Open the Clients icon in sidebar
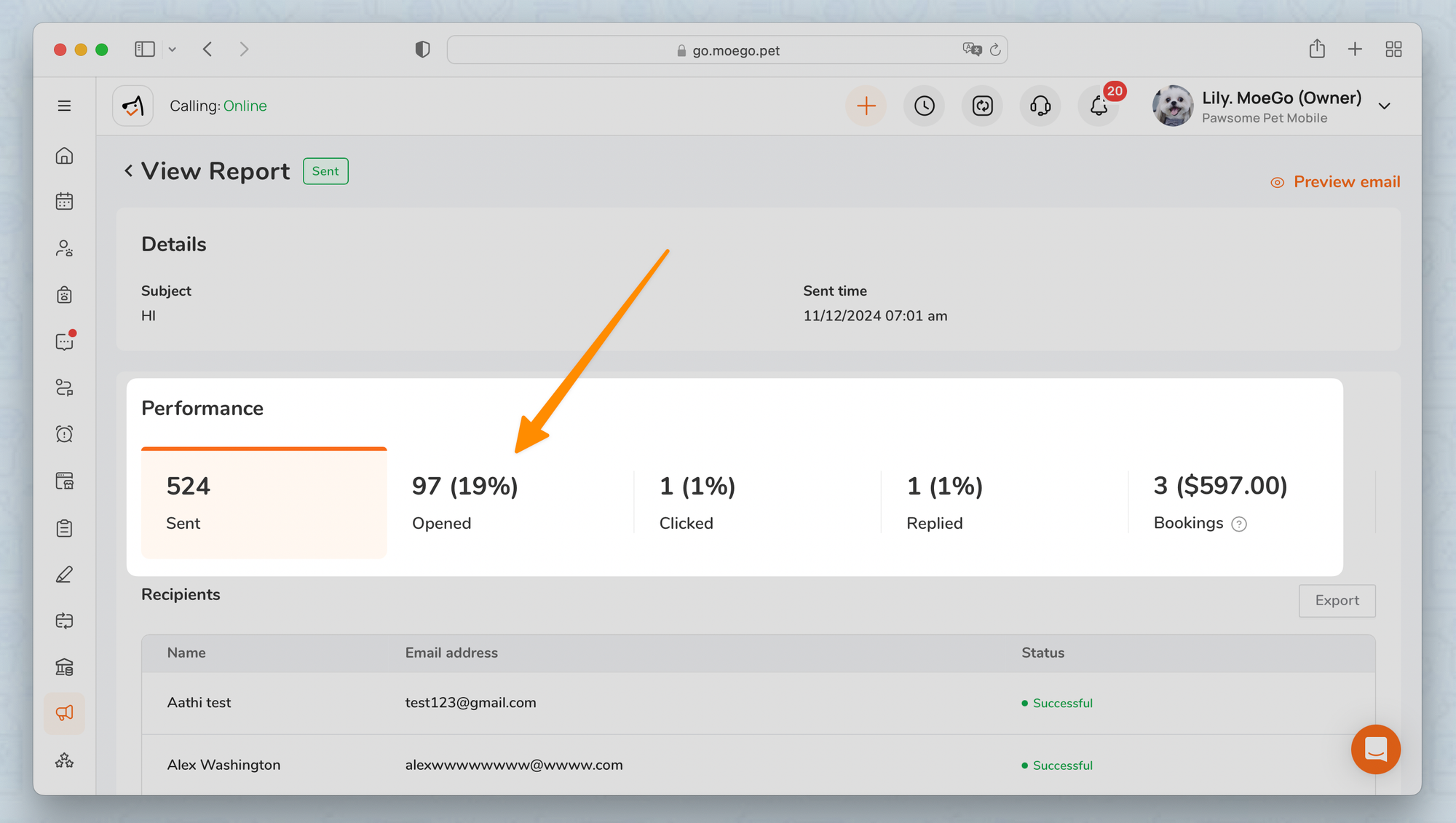The width and height of the screenshot is (1456, 823). tap(64, 248)
